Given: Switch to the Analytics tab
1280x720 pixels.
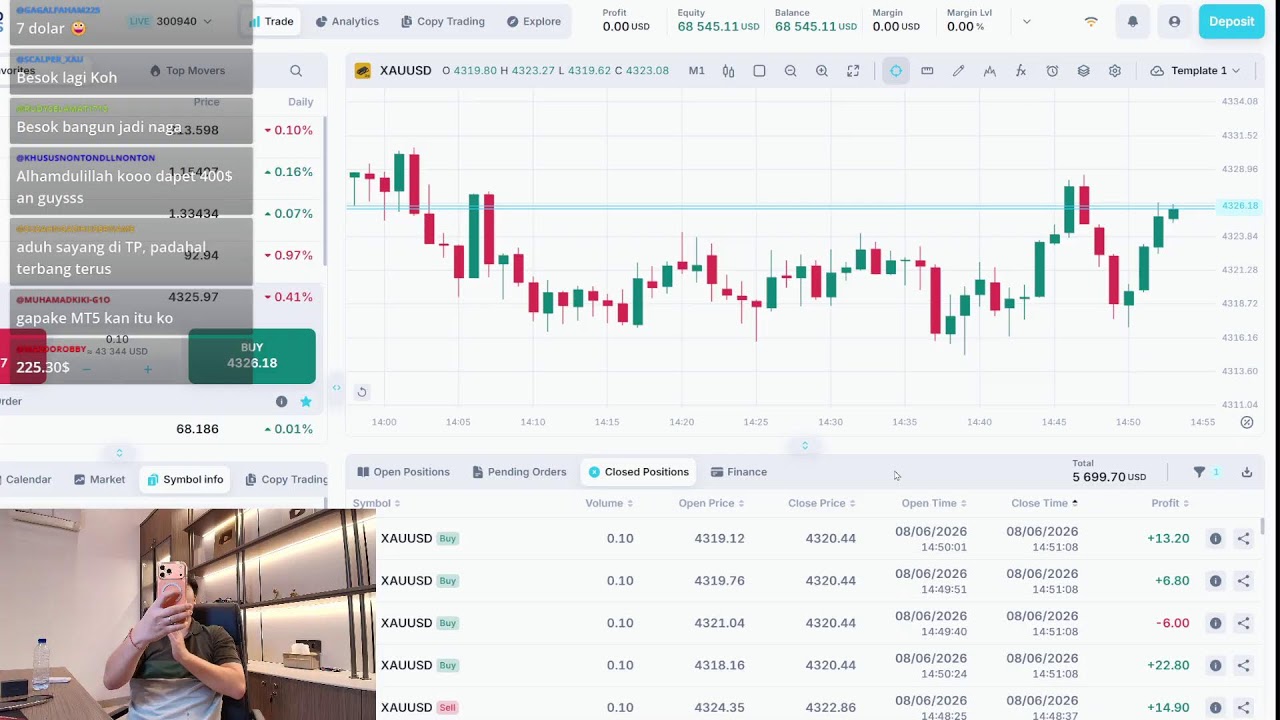Looking at the screenshot, I should coord(347,21).
